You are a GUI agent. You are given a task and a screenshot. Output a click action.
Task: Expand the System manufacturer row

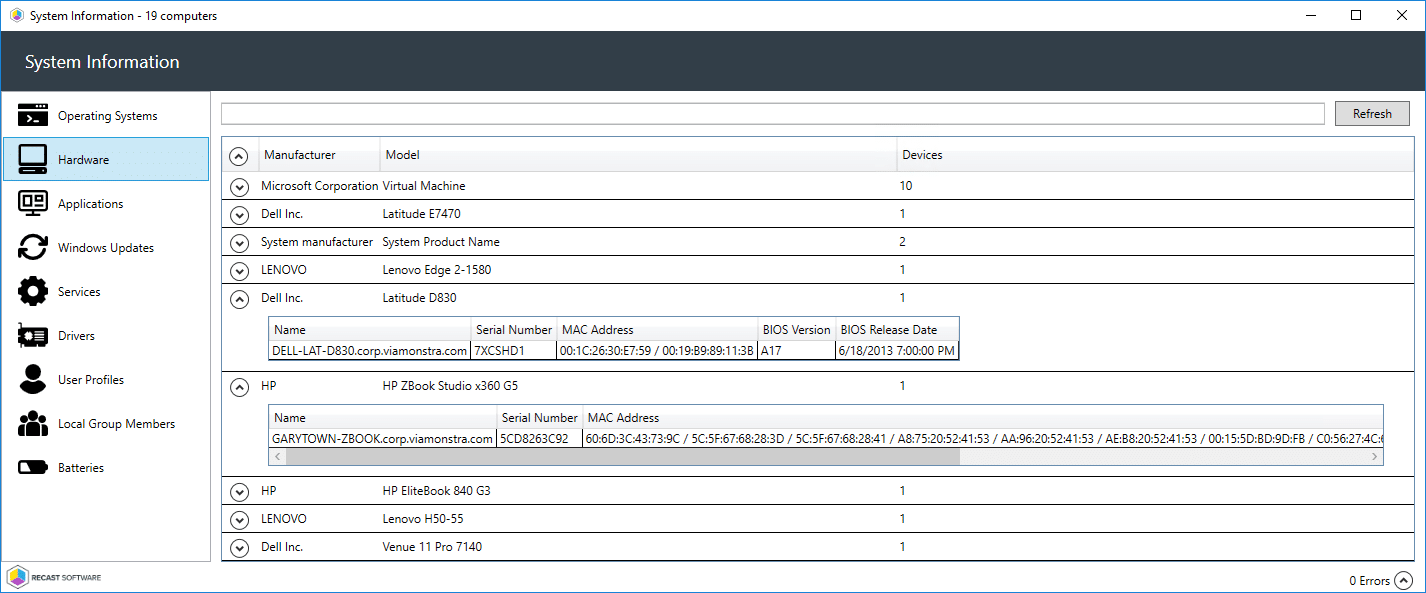239,242
